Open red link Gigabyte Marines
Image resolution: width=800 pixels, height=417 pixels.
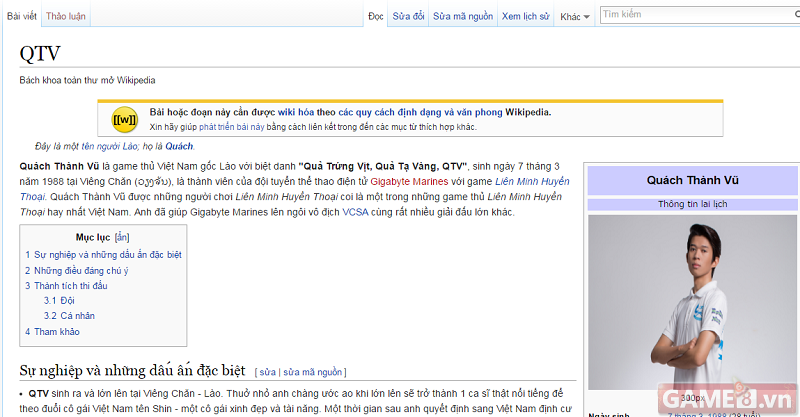click(409, 182)
